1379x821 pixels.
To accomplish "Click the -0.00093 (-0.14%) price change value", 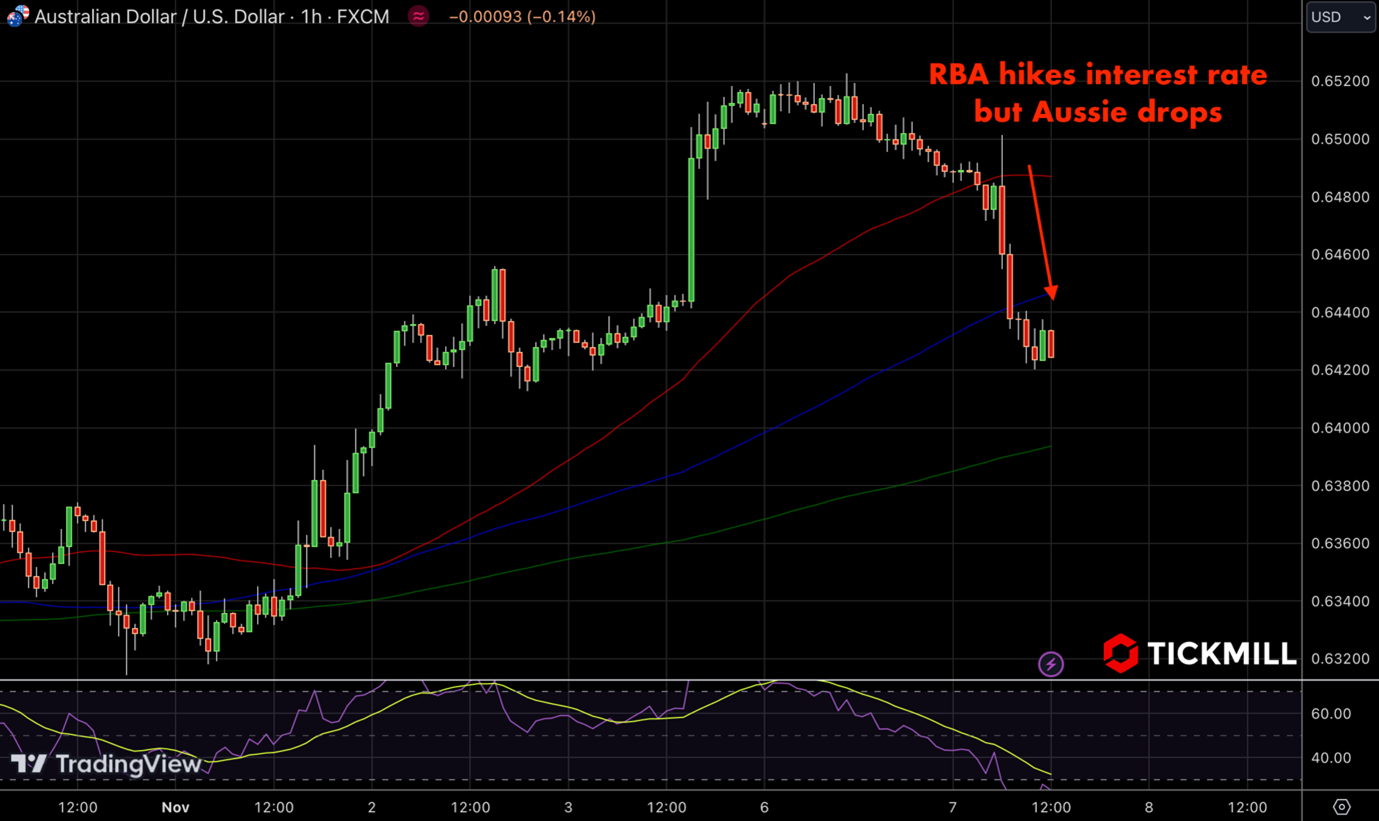I will click(x=522, y=17).
